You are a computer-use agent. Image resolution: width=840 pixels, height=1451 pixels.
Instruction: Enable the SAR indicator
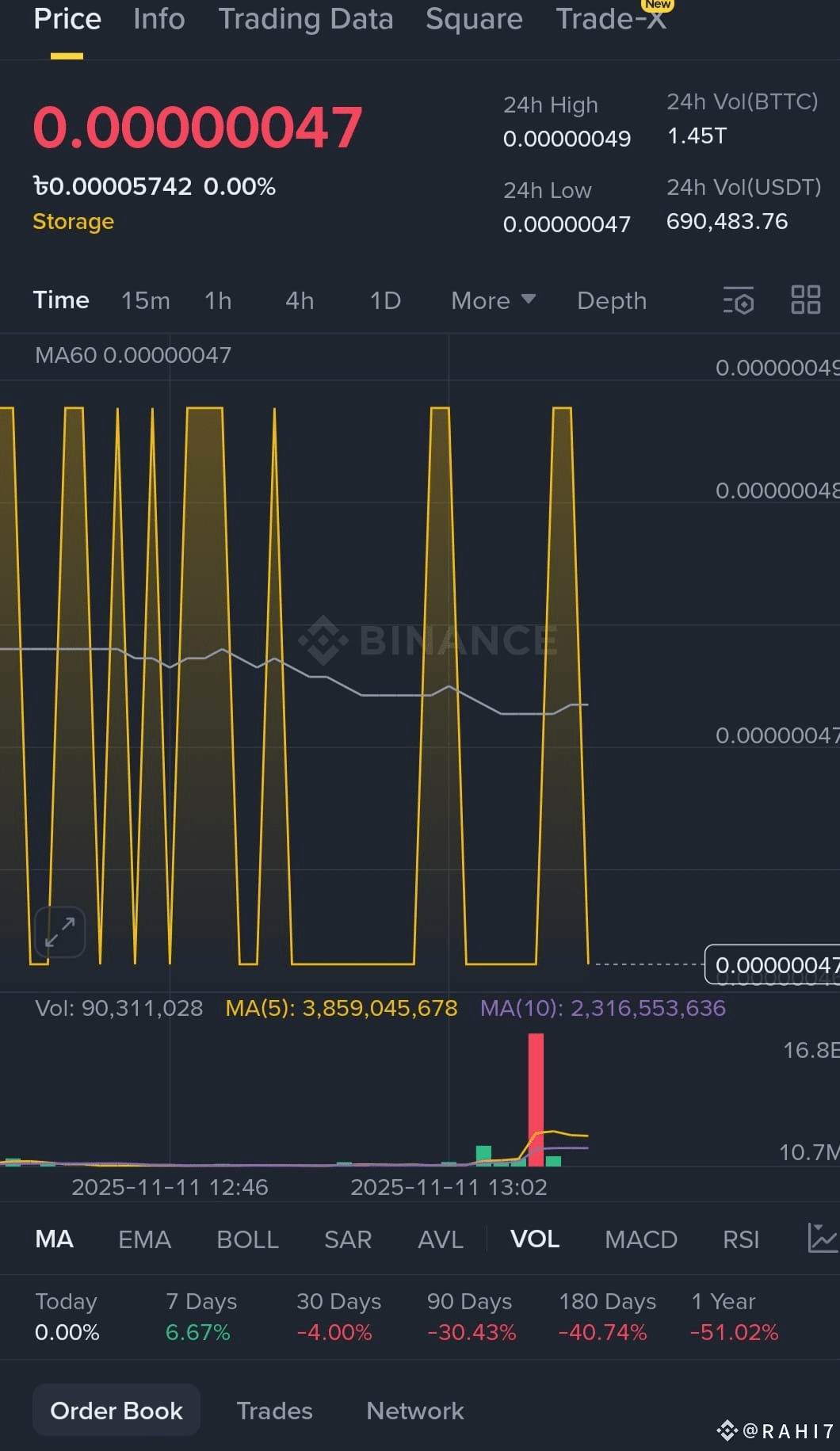coord(348,1239)
